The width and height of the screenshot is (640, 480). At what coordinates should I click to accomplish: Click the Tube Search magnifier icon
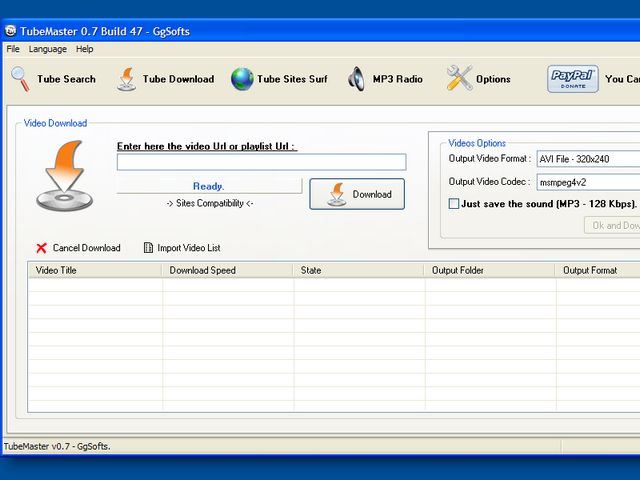click(20, 79)
